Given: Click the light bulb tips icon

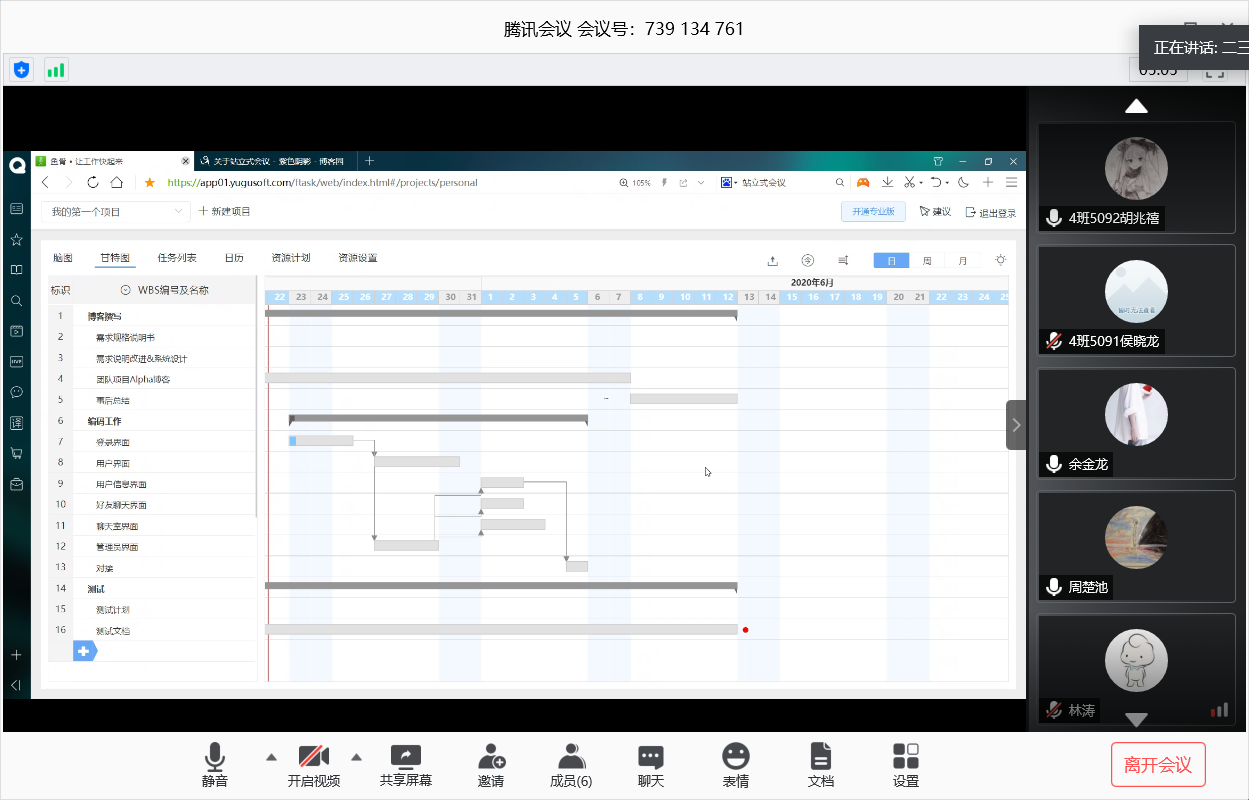Looking at the screenshot, I should (x=1000, y=259).
